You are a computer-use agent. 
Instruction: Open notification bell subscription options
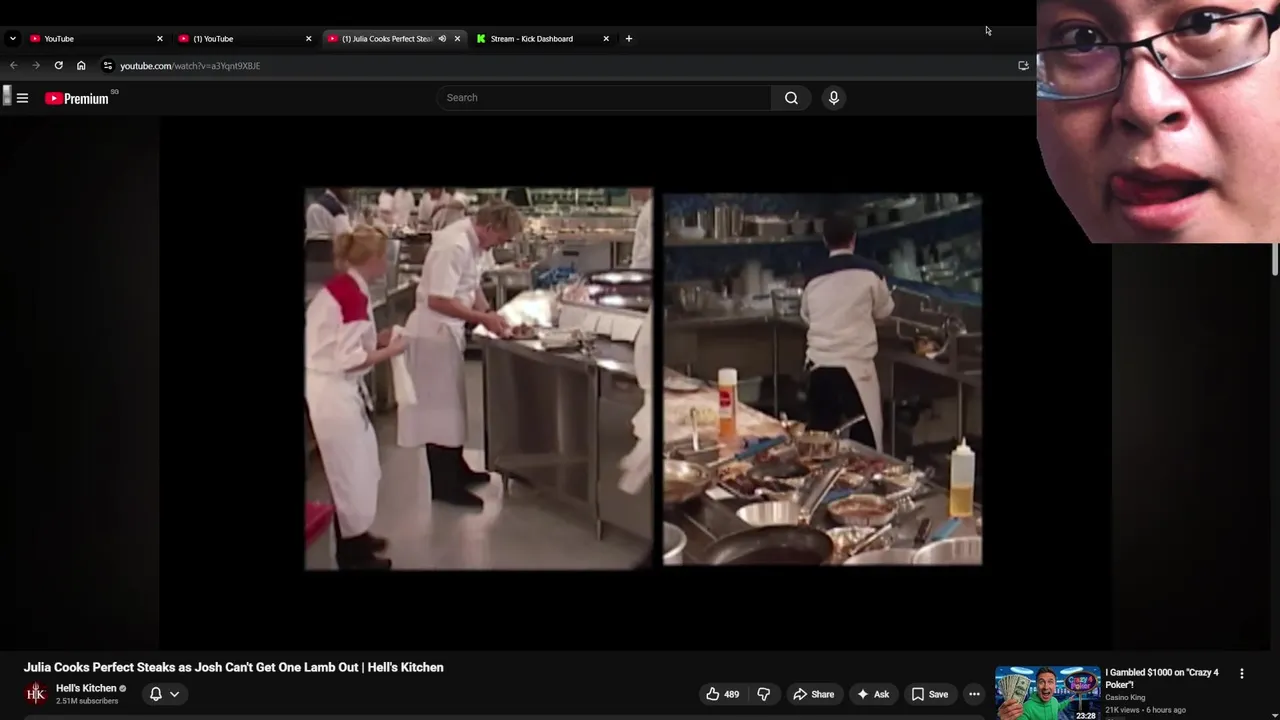tap(165, 694)
